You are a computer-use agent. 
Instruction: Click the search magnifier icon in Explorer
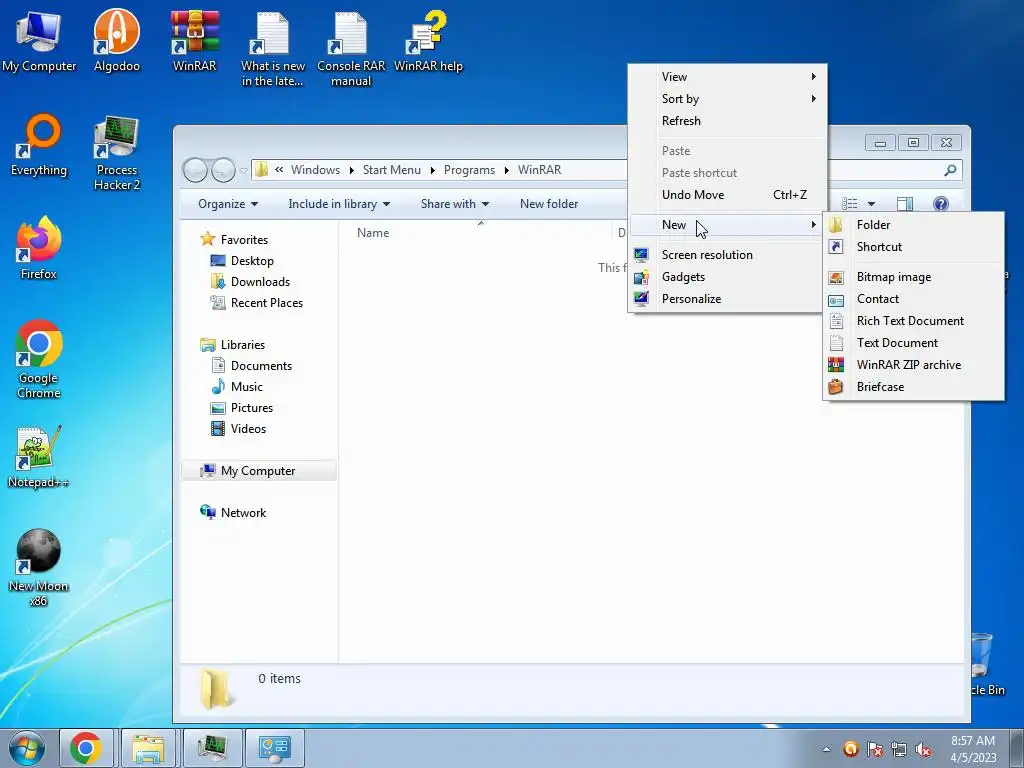tap(950, 170)
